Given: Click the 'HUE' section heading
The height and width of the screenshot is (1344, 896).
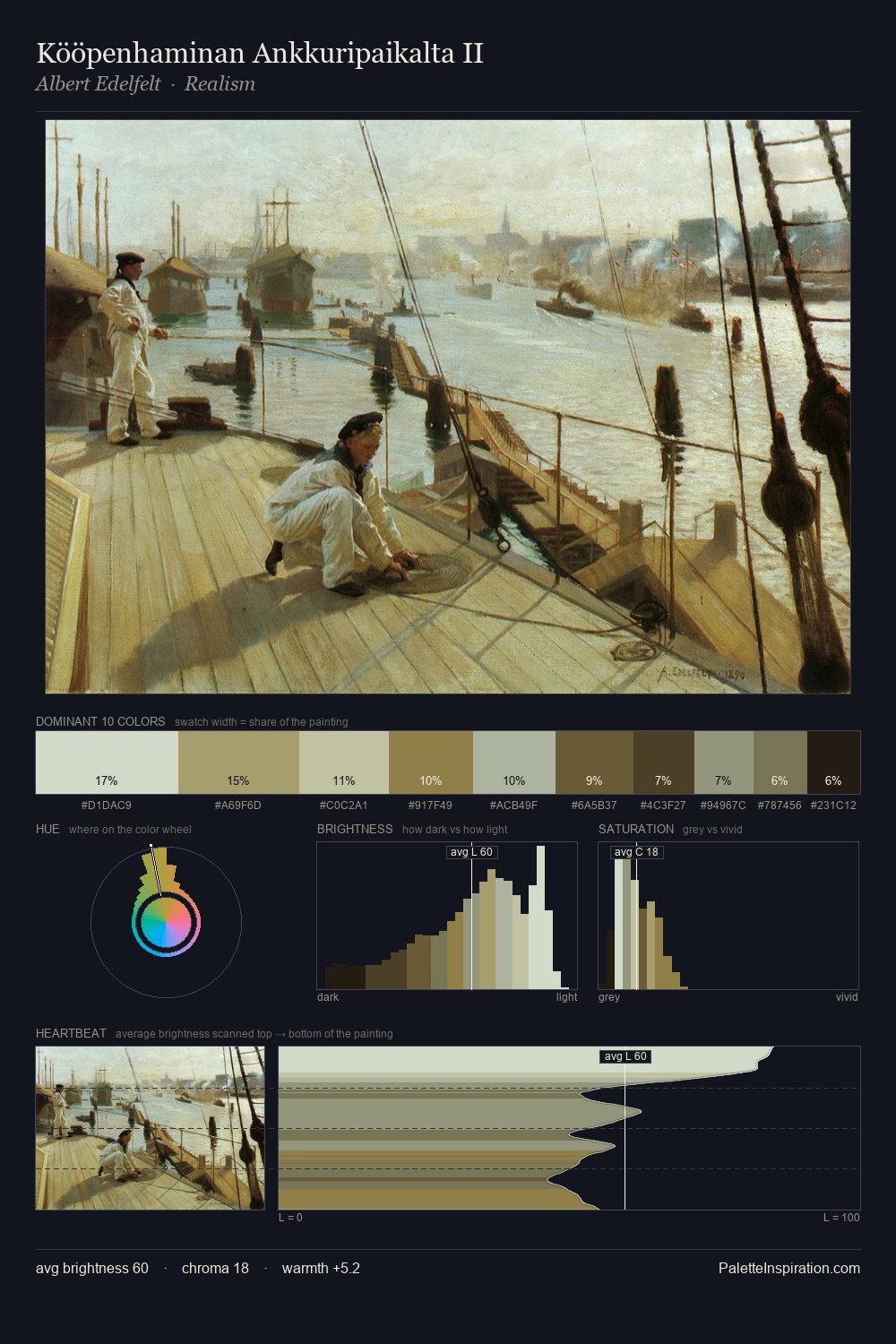Looking at the screenshot, I should (x=47, y=829).
